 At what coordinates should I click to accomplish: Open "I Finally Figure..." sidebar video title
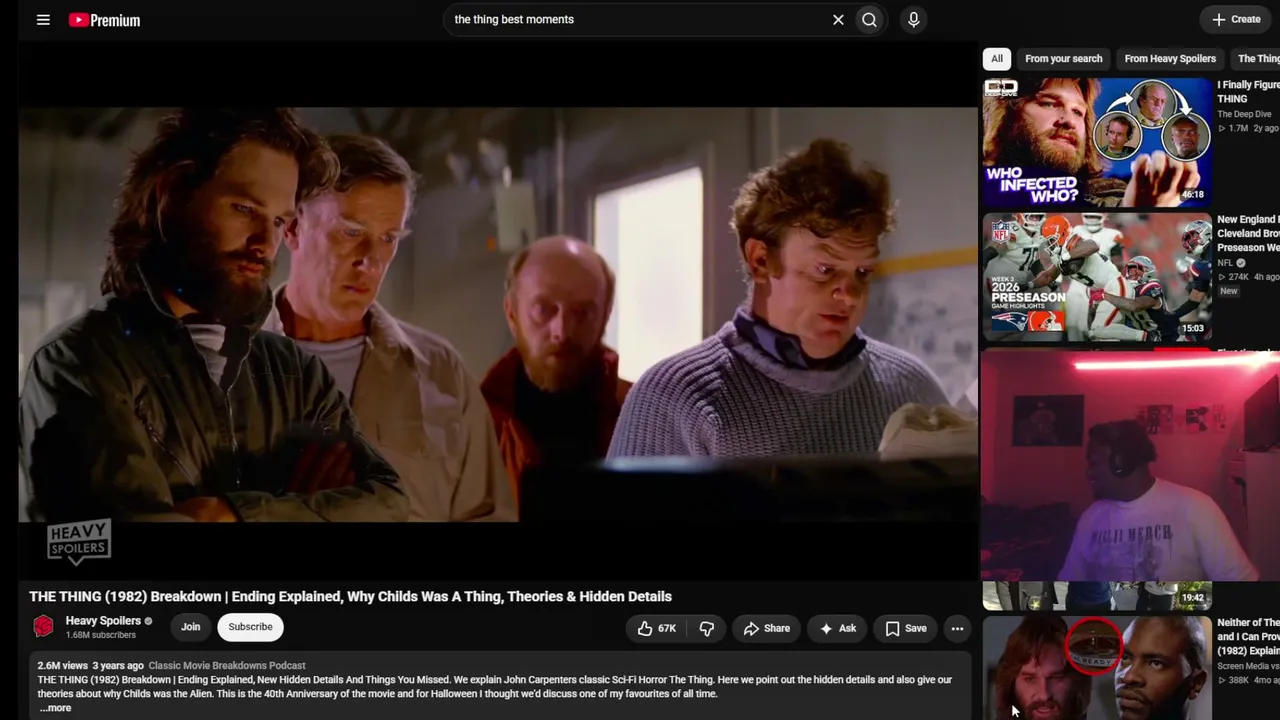pos(1248,92)
